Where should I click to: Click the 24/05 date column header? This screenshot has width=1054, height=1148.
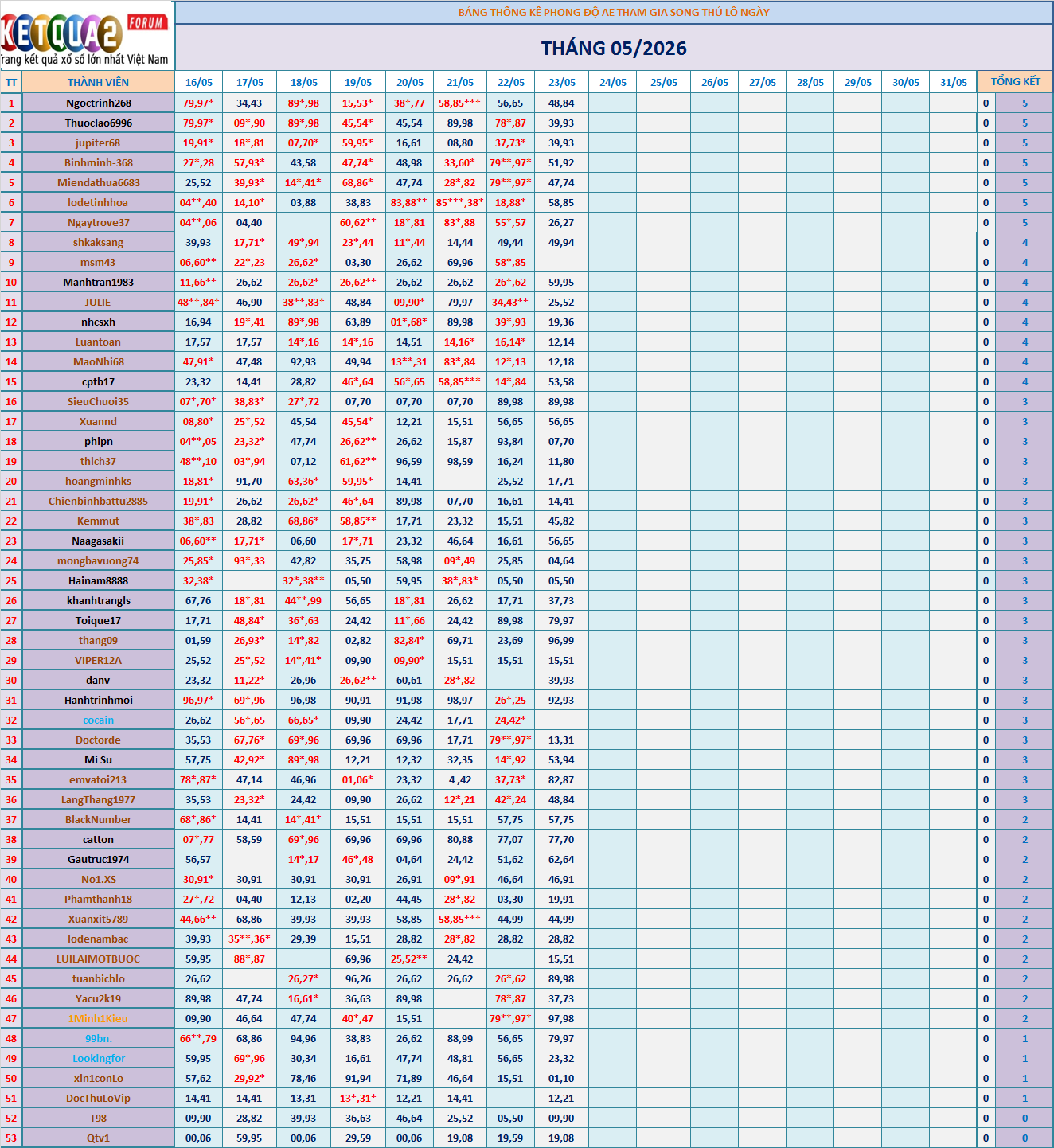613,82
